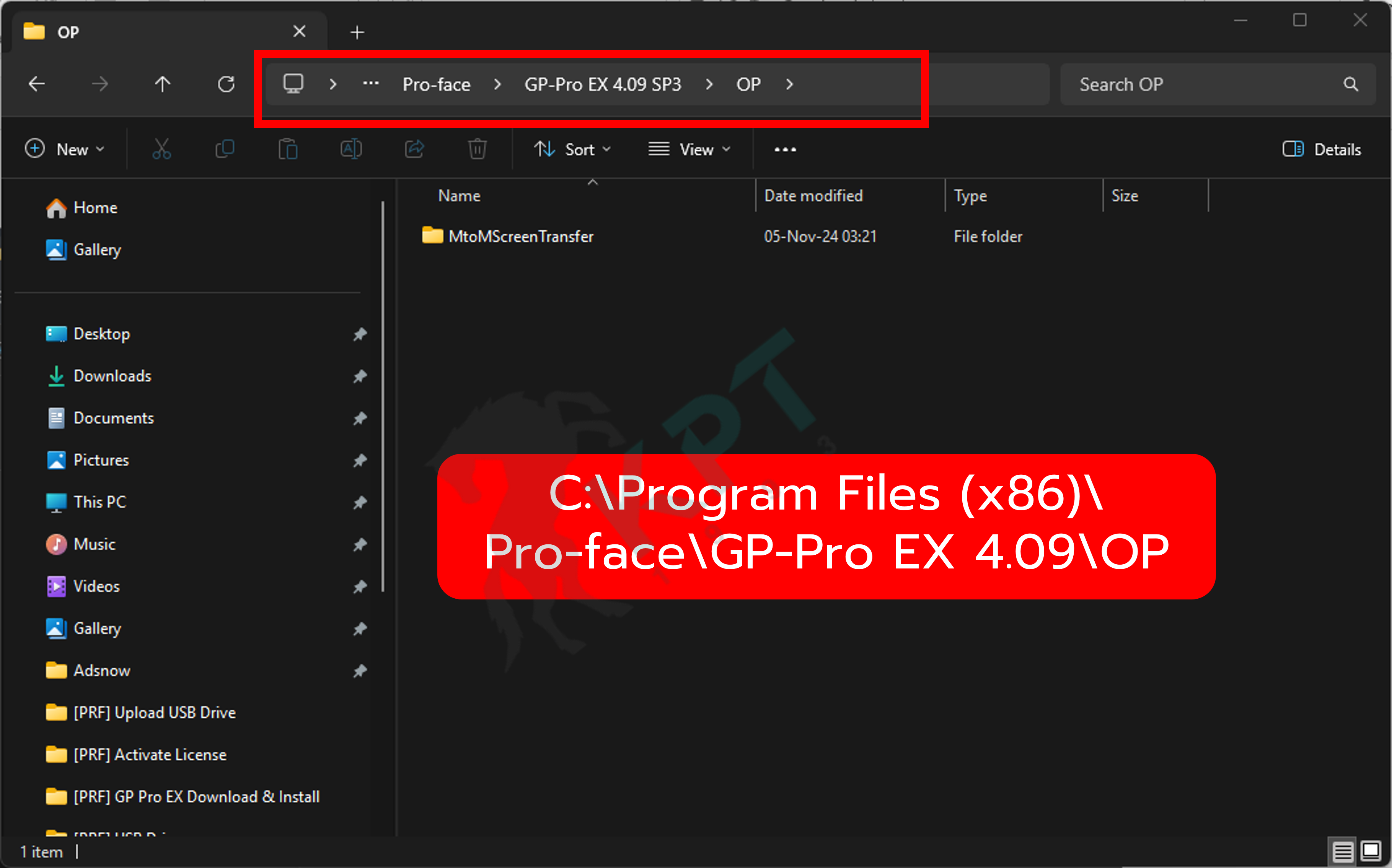Click the PC monitor icon in address bar
Image resolution: width=1392 pixels, height=868 pixels.
pyautogui.click(x=293, y=84)
